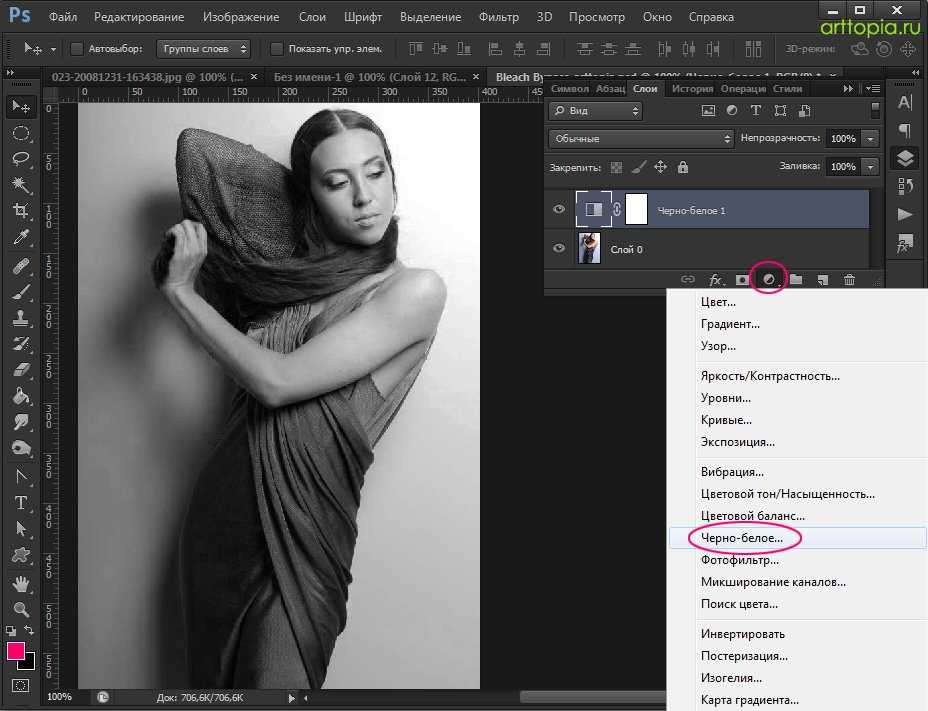
Task: Click the Черно-белое 1 layer mask thumbnail
Action: [636, 209]
